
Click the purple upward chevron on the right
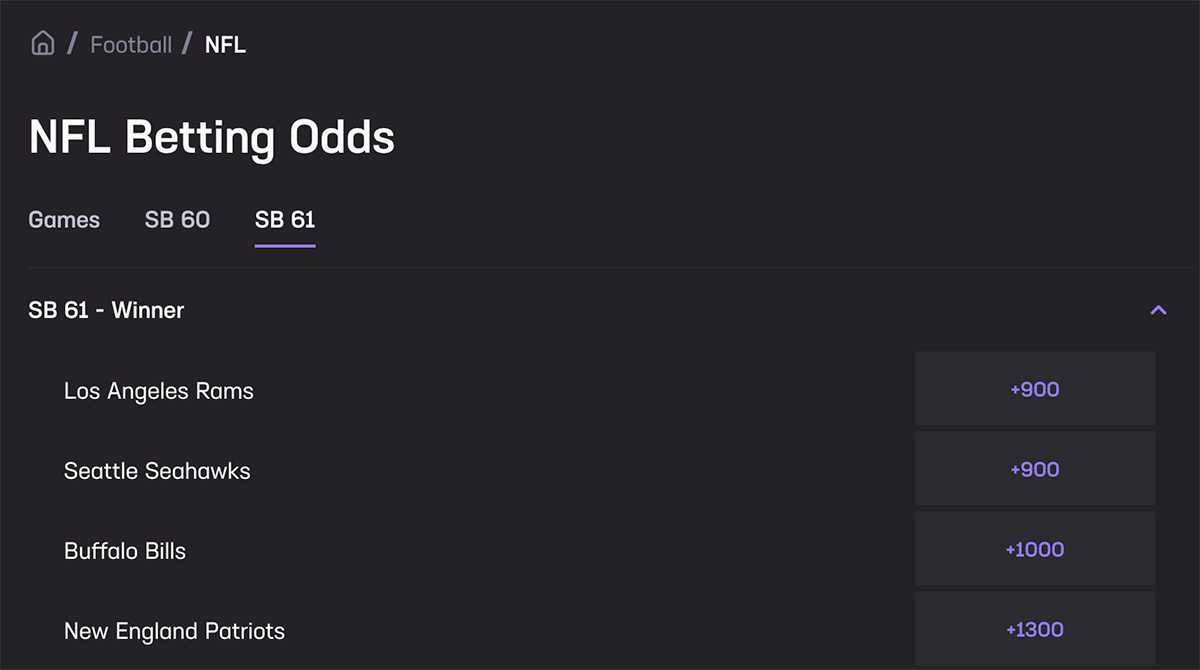click(x=1158, y=310)
